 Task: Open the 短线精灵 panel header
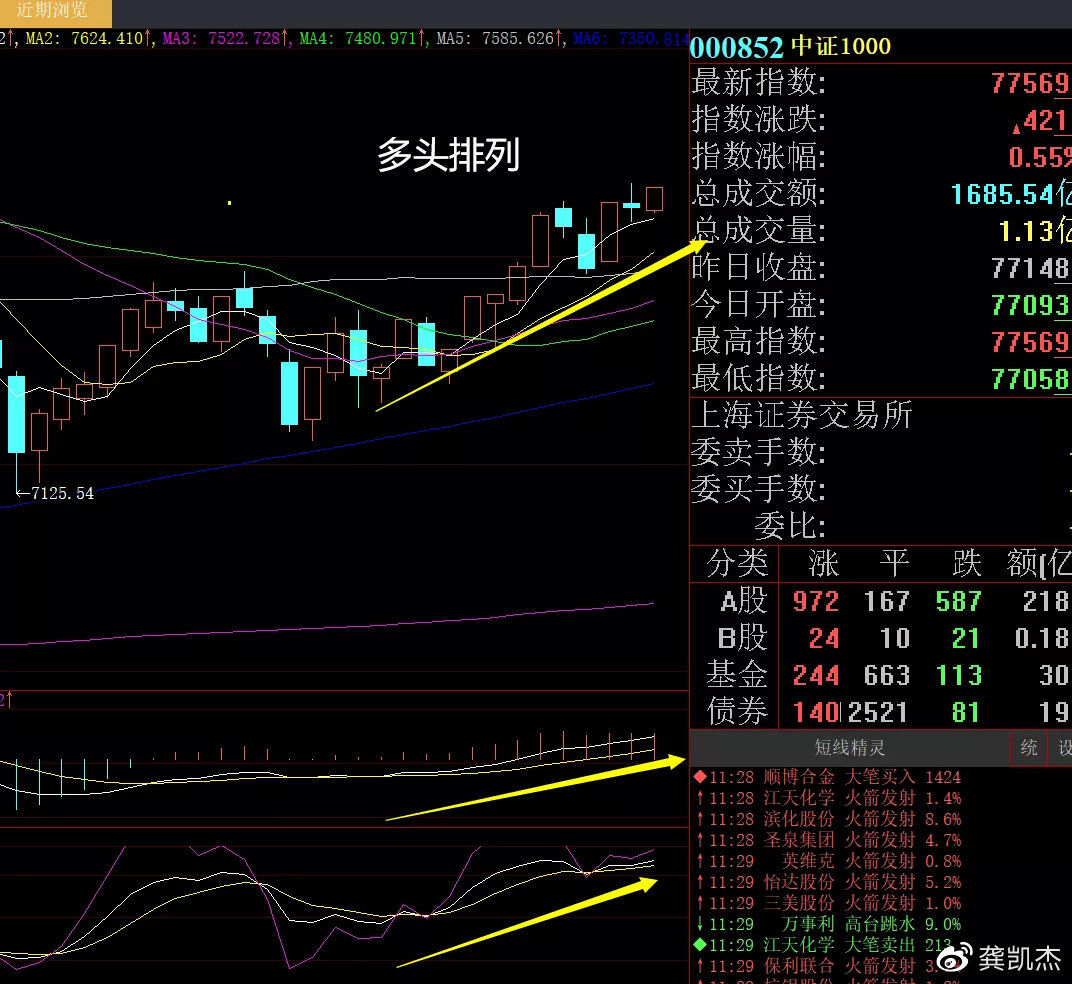pyautogui.click(x=849, y=748)
